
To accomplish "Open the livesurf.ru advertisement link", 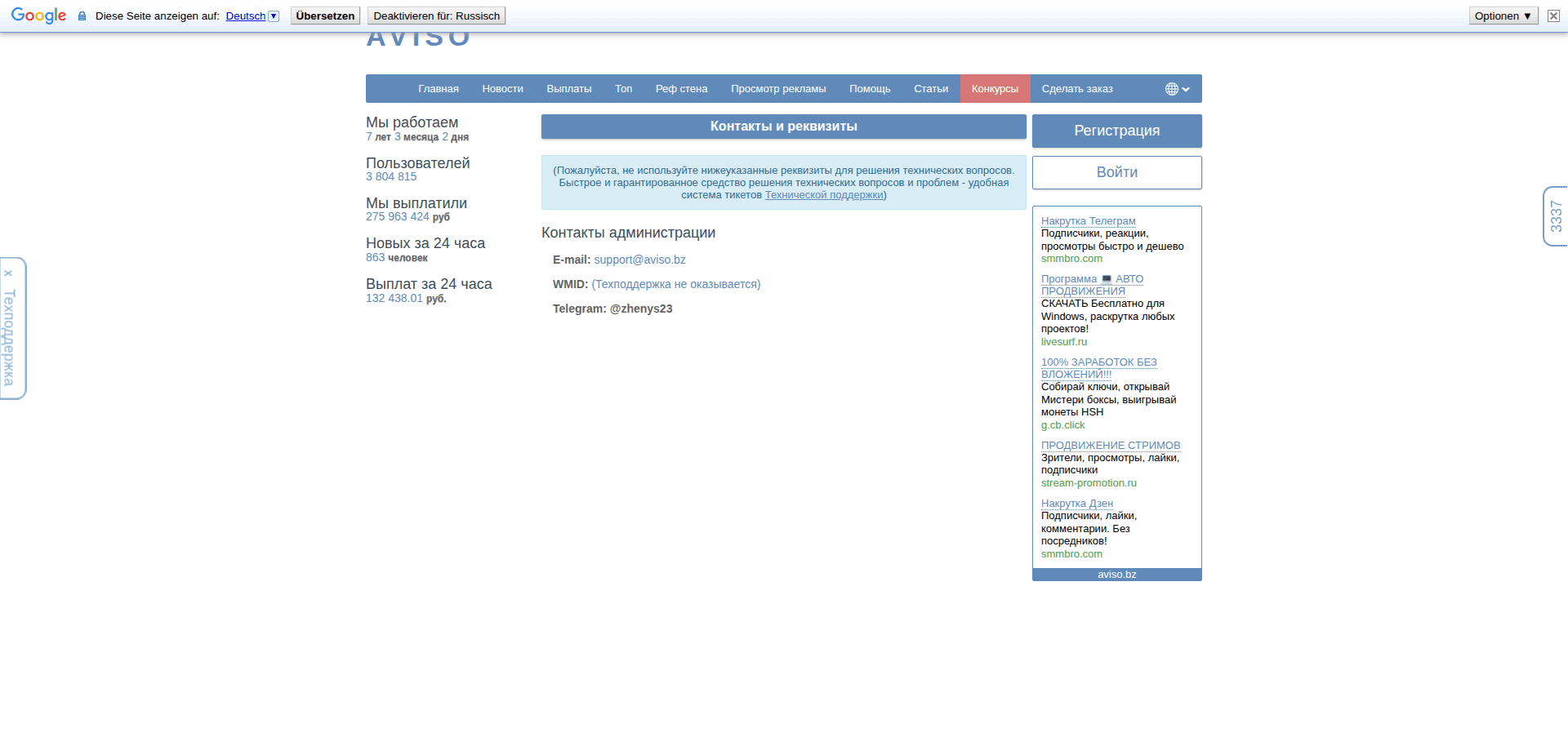I will 1063,341.
